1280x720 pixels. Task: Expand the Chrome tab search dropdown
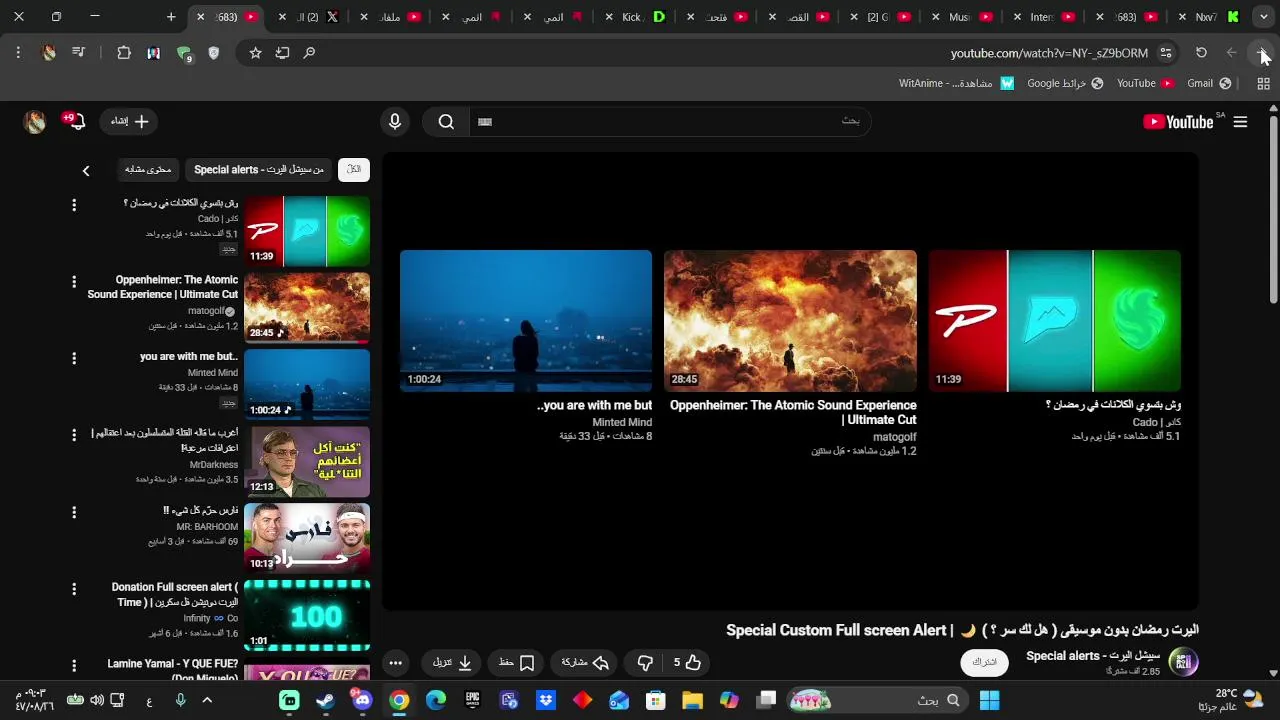[1264, 17]
